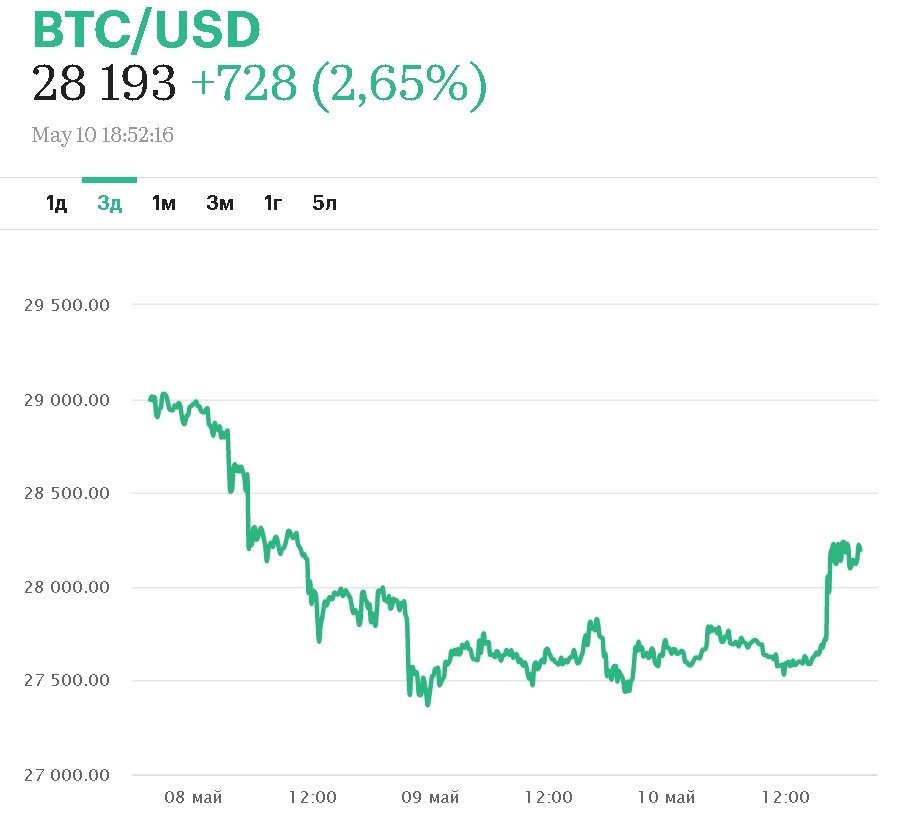Click the +728 (2,65%) change value
The height and width of the screenshot is (833, 922).
(x=338, y=84)
